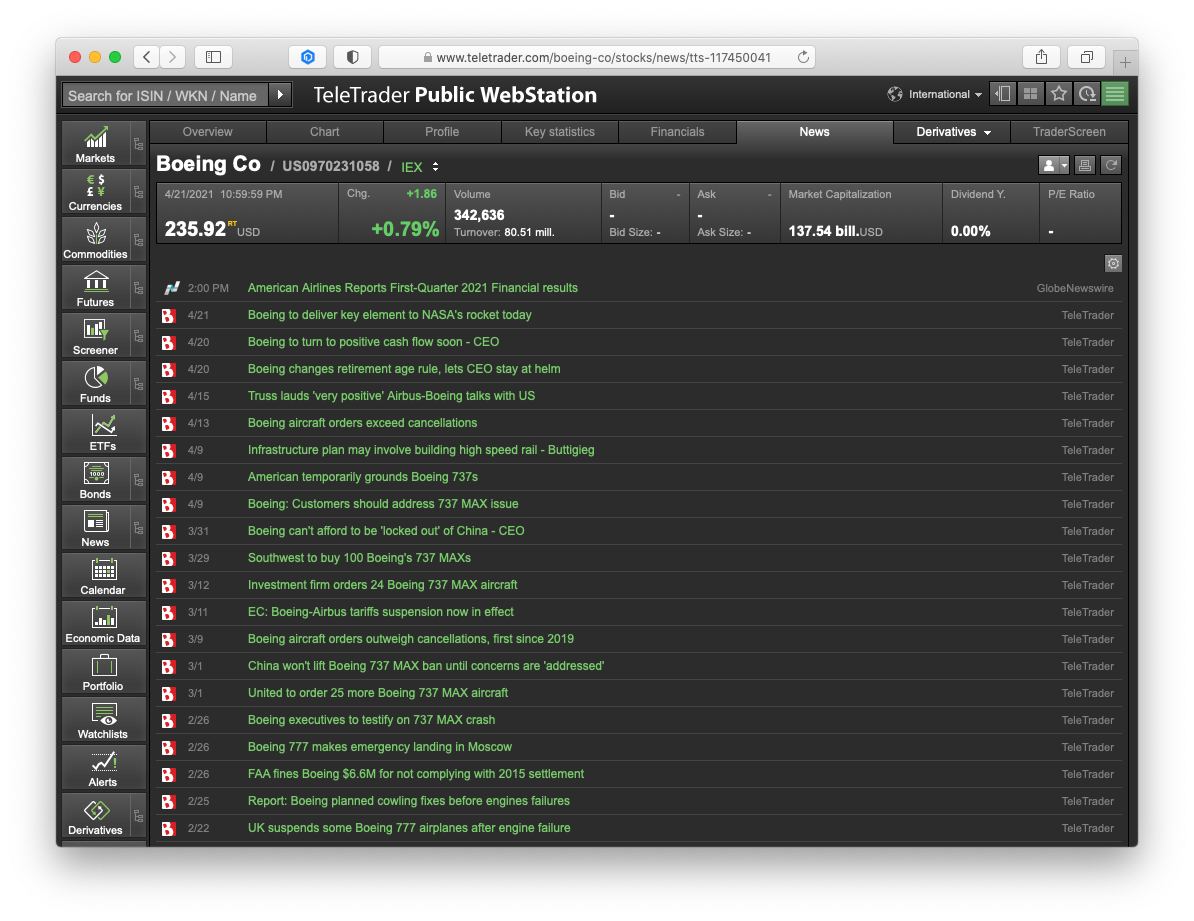
Task: Change the IEX exchange selector
Action: tap(420, 167)
